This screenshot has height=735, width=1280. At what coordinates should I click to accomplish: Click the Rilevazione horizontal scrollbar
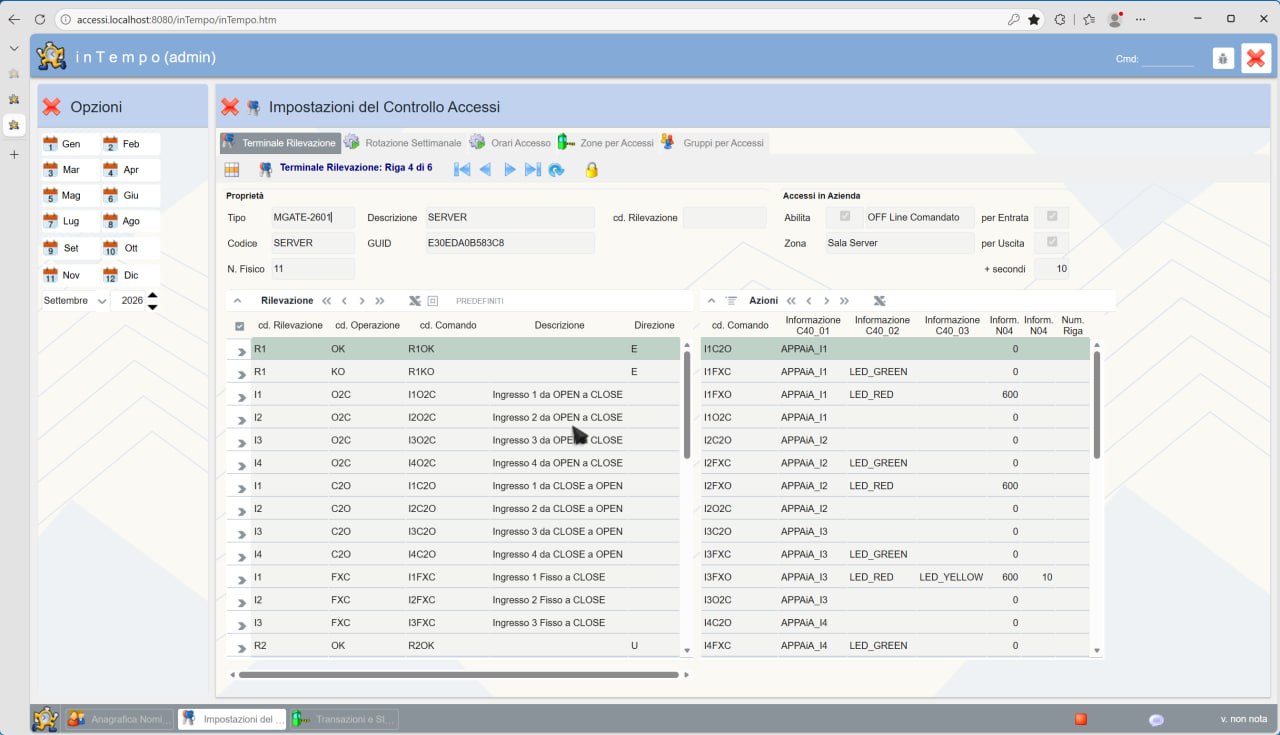point(458,675)
